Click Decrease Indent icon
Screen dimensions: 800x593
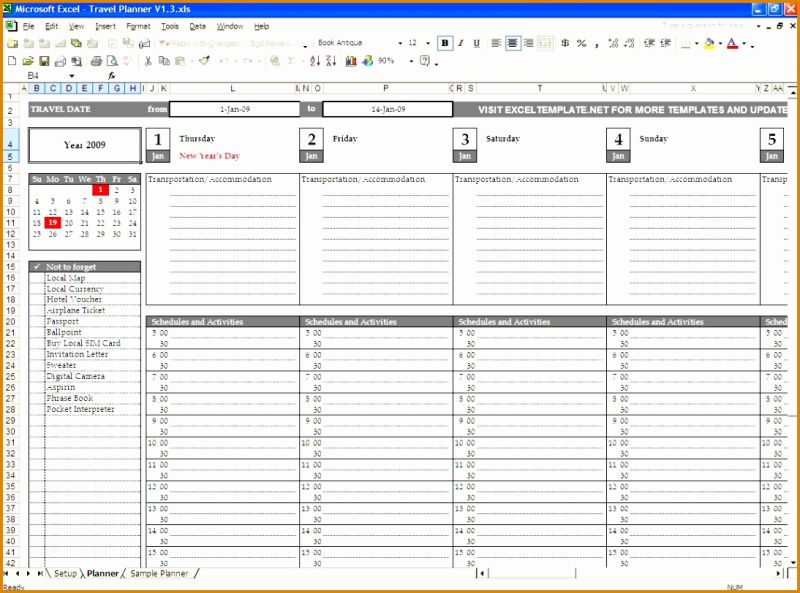(649, 43)
